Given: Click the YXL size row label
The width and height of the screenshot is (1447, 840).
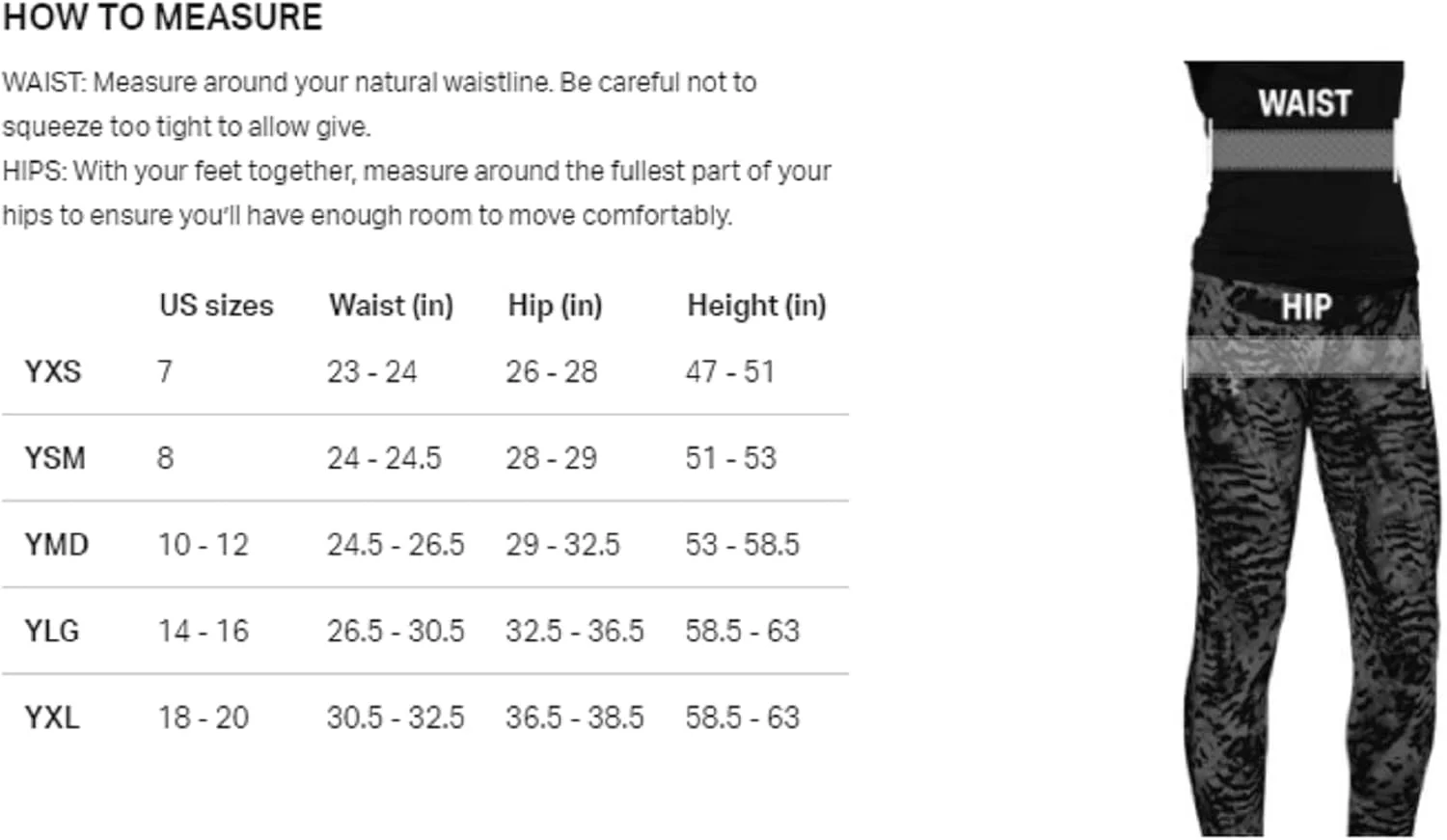Looking at the screenshot, I should [x=52, y=718].
